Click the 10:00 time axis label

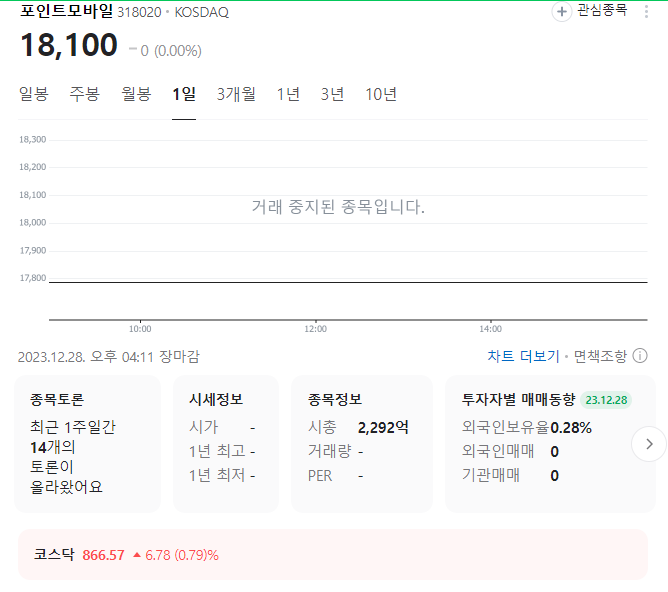coord(140,329)
